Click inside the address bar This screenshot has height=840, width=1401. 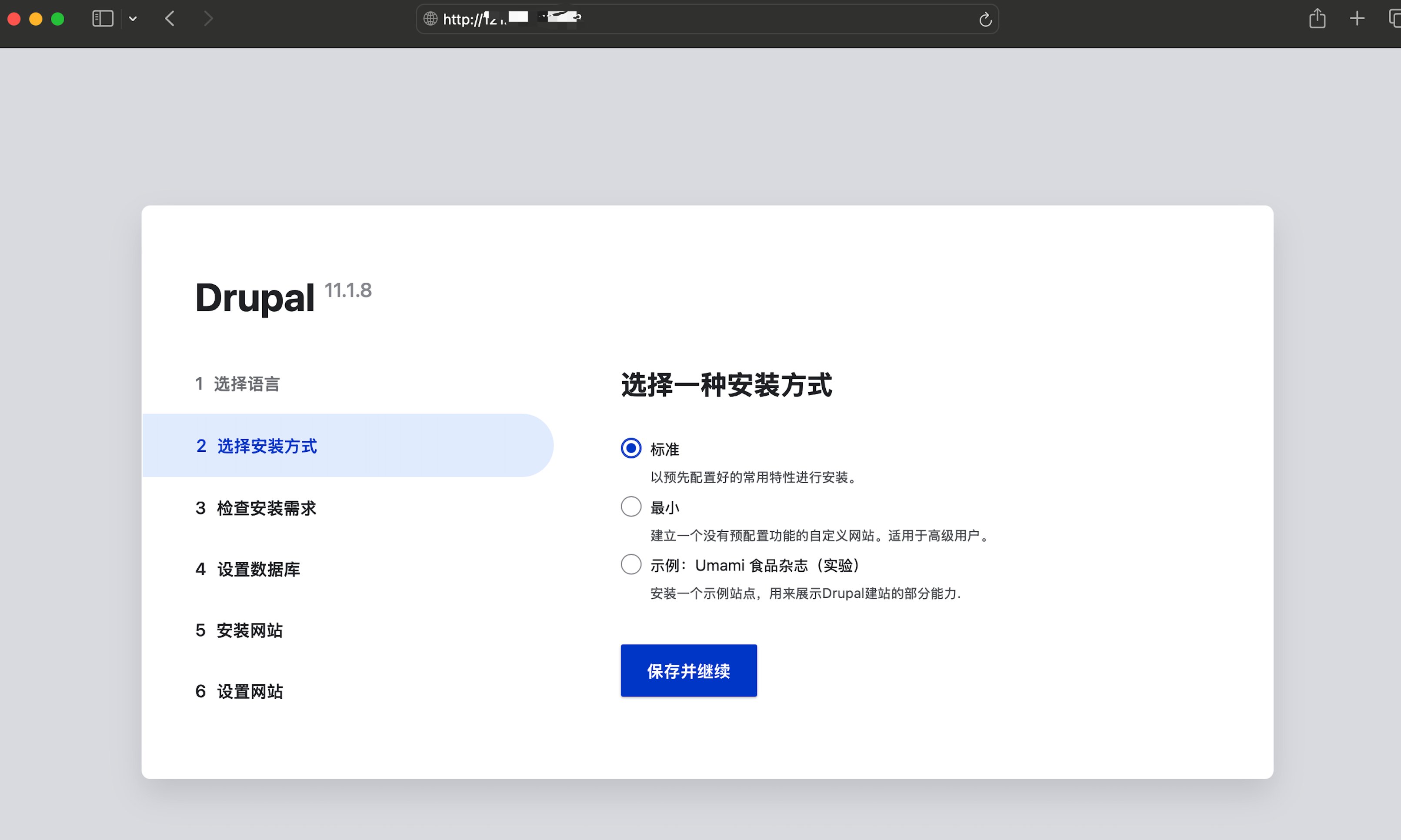click(x=707, y=19)
